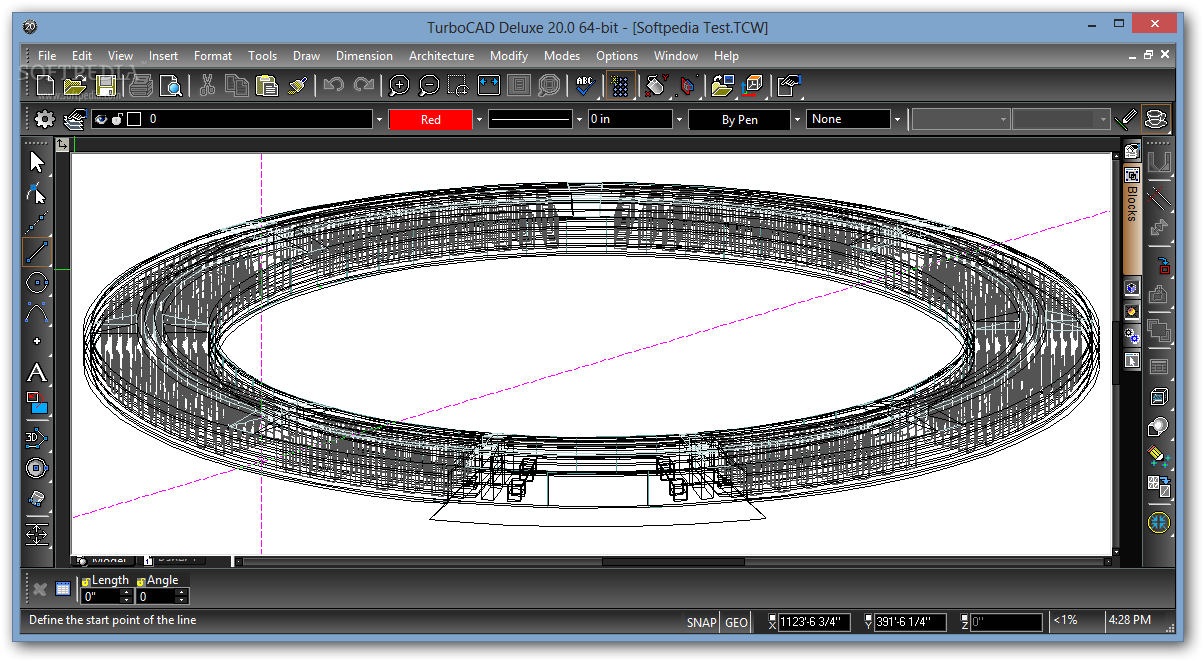
Task: Run spell check with the ABC icon
Action: click(x=585, y=86)
